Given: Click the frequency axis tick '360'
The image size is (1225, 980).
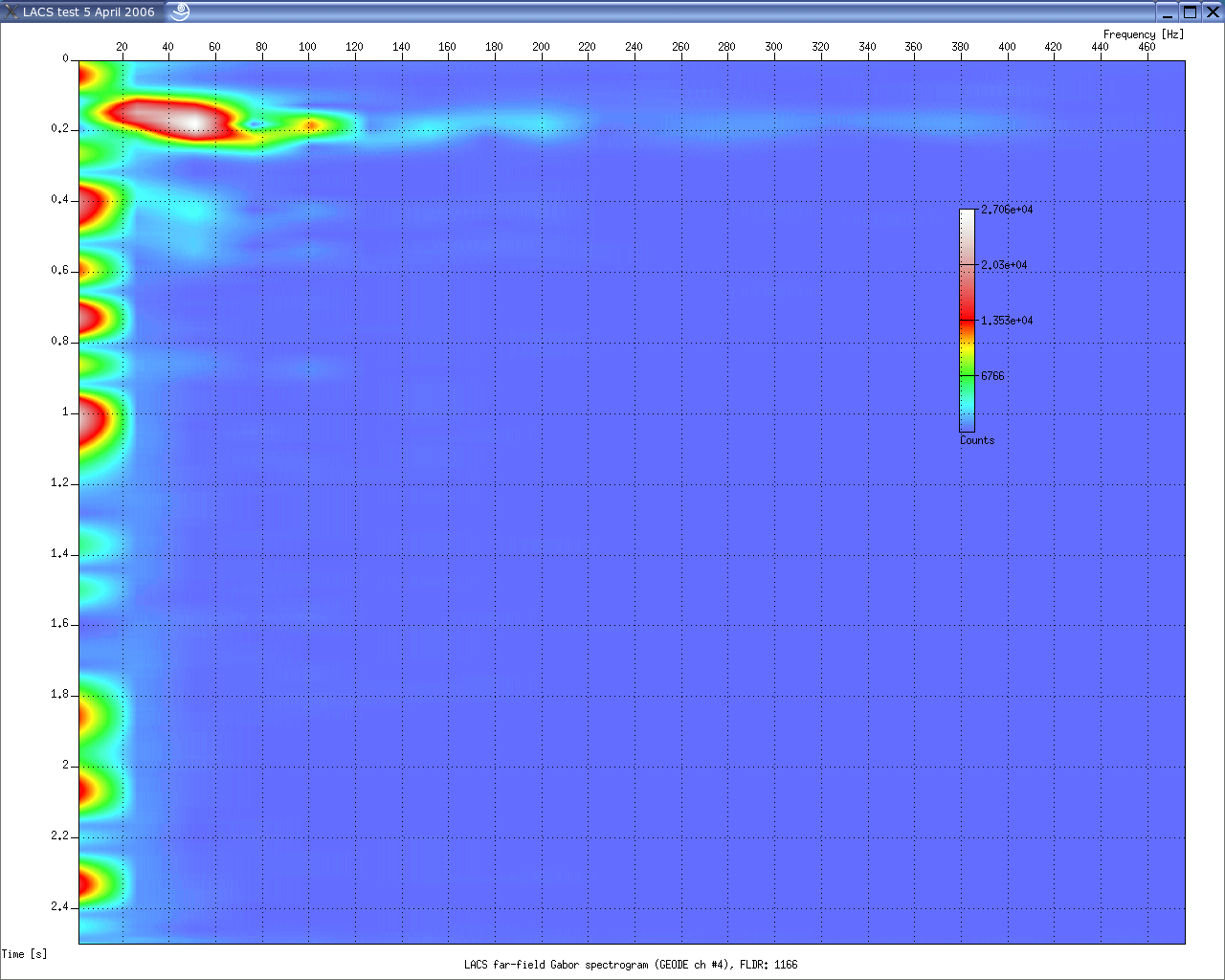Looking at the screenshot, I should click(x=913, y=47).
